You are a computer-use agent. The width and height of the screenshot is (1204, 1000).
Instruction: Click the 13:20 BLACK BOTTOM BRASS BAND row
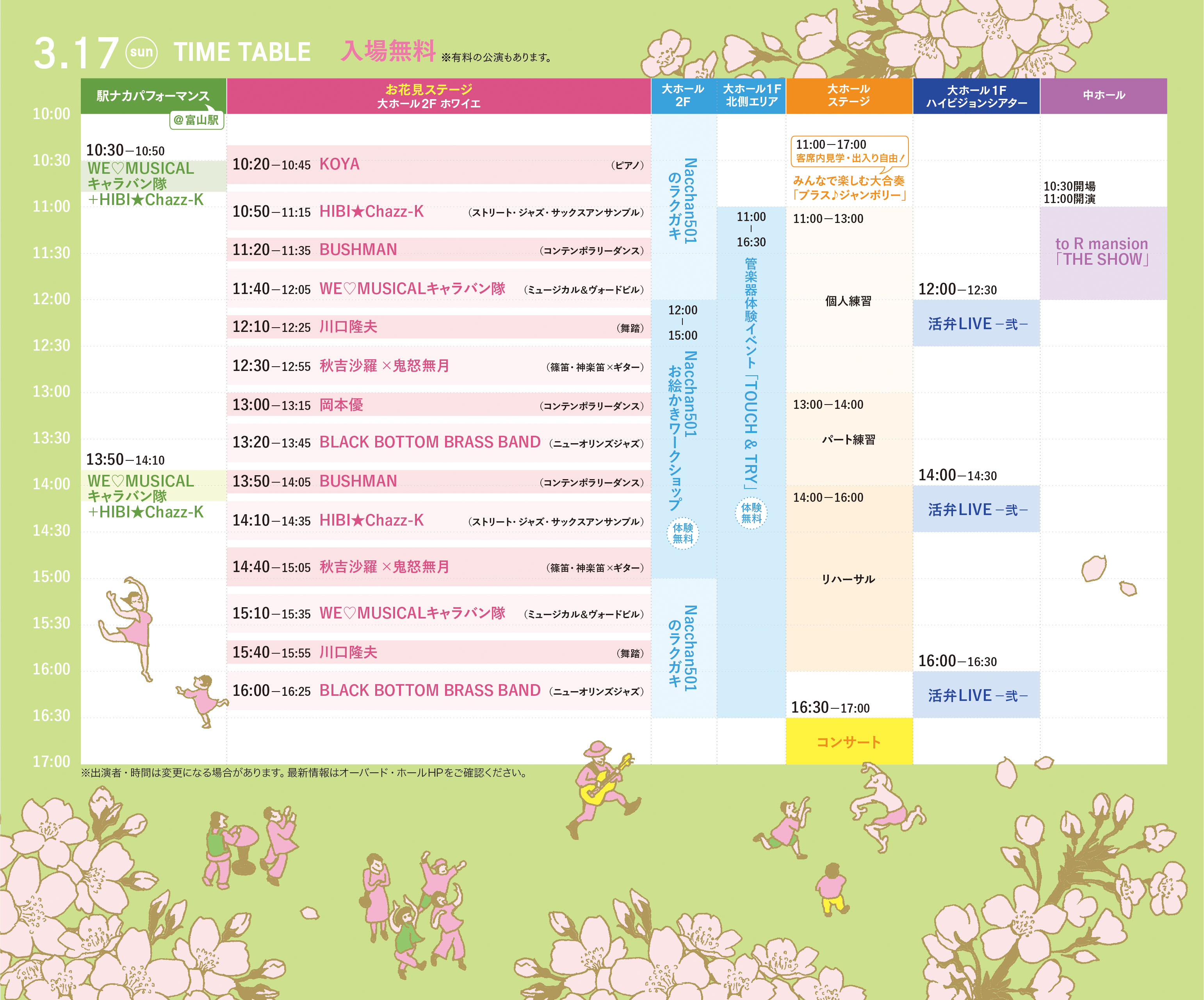tap(438, 443)
